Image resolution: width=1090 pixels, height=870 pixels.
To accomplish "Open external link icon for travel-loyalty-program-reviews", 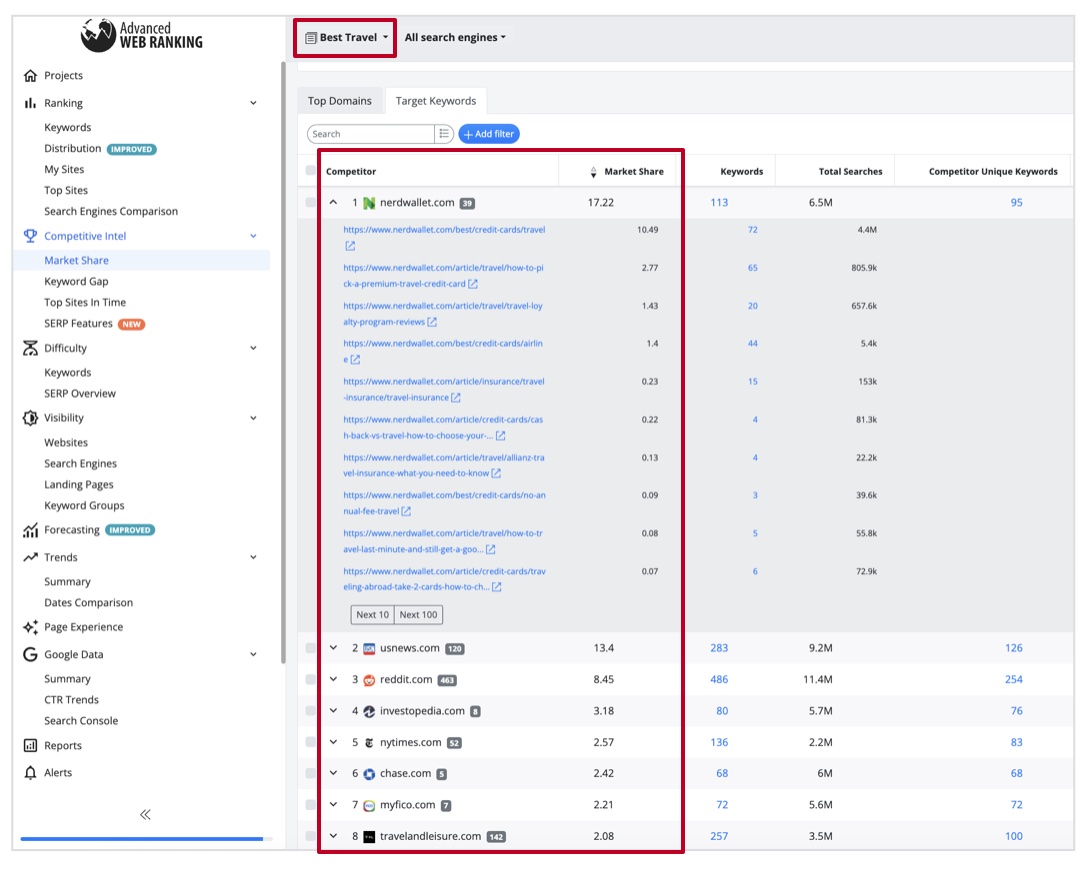I will pos(432,322).
